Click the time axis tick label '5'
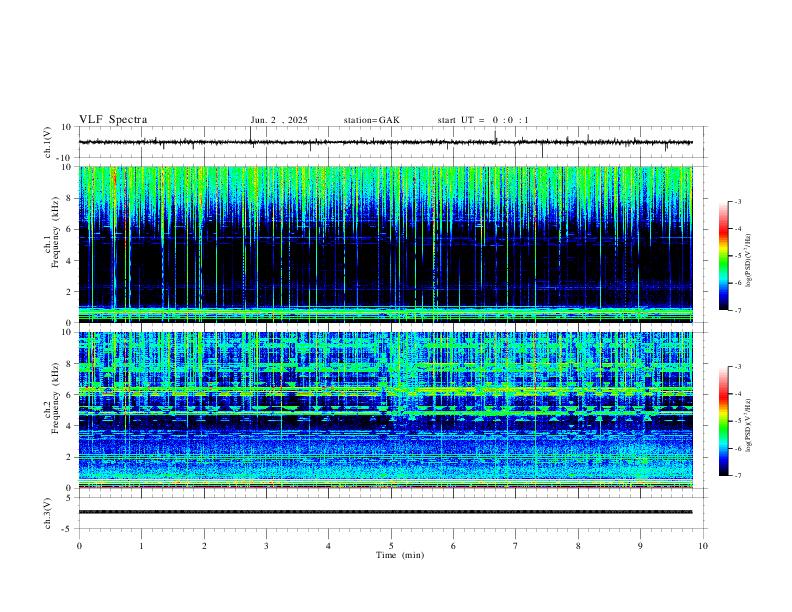The image size is (792, 612). pyautogui.click(x=391, y=546)
